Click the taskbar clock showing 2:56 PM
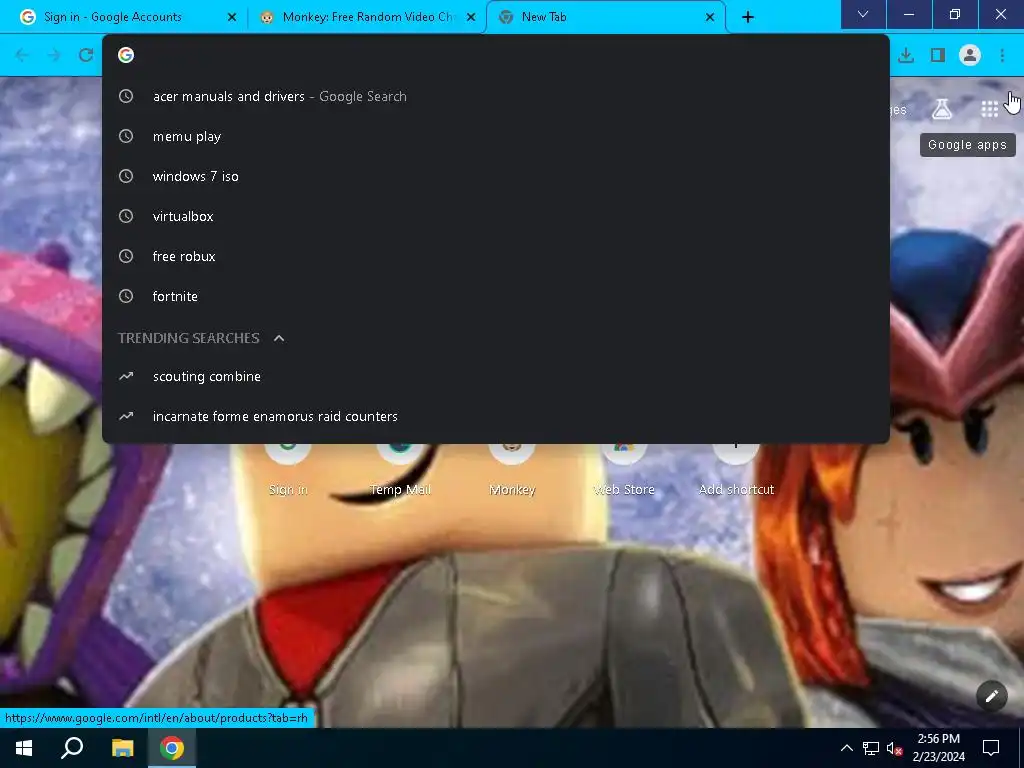 938,748
